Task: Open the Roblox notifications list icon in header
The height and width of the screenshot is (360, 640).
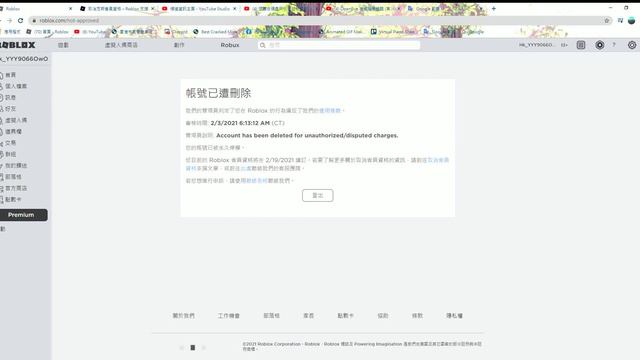Action: tap(581, 45)
